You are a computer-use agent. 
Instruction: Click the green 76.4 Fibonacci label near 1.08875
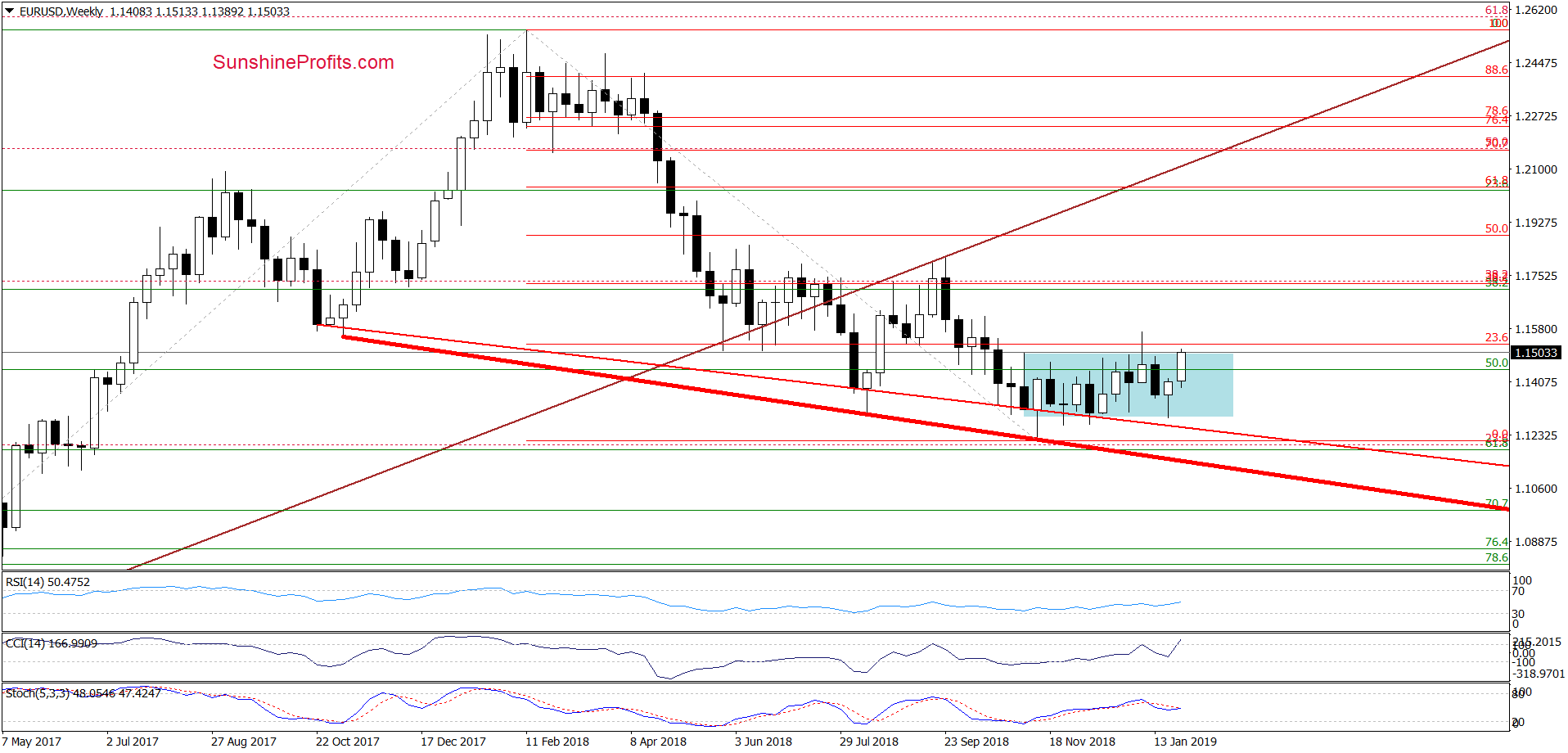tap(1497, 542)
